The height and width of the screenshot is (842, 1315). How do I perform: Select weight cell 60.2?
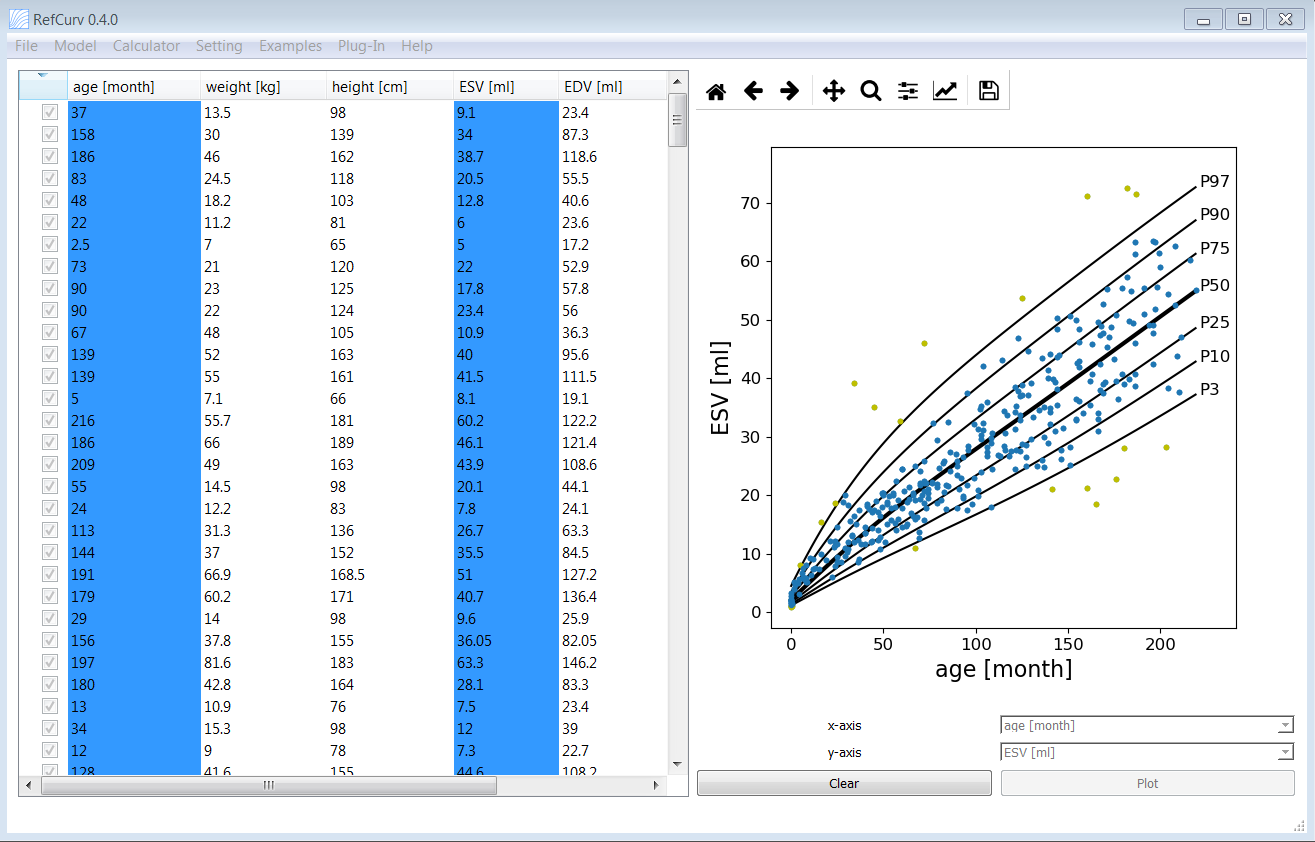pos(264,597)
